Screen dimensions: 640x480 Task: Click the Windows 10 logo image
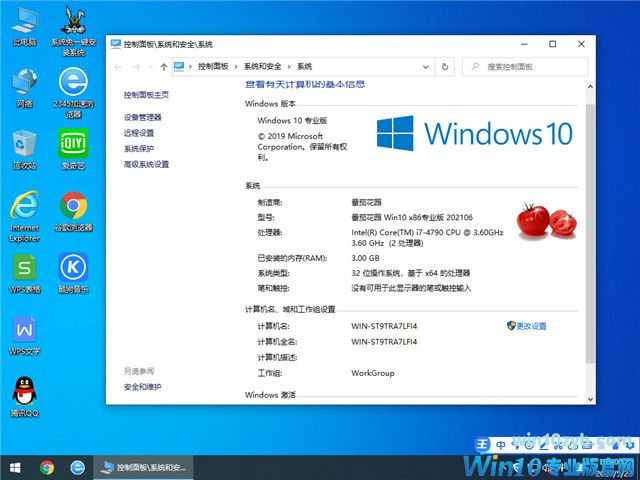tap(474, 133)
